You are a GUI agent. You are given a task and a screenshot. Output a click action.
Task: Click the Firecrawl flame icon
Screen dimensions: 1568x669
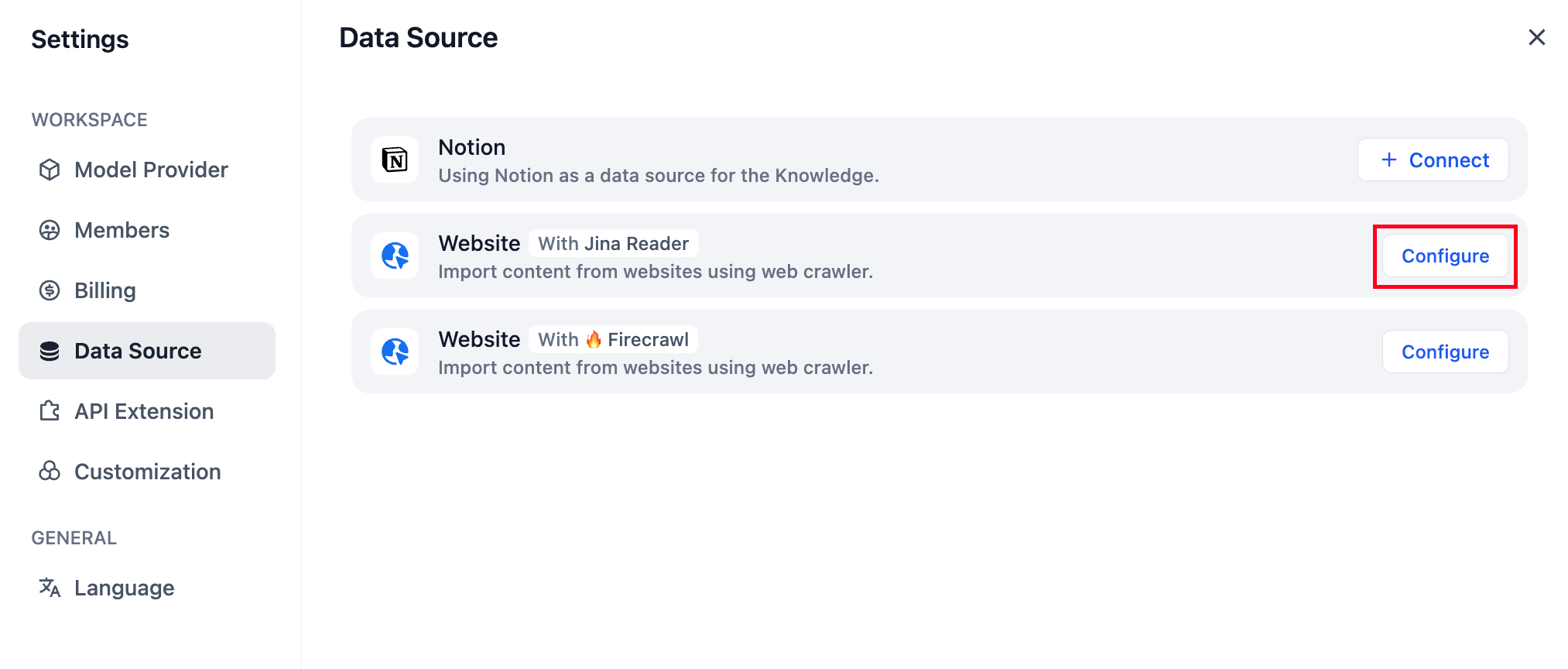(x=594, y=340)
